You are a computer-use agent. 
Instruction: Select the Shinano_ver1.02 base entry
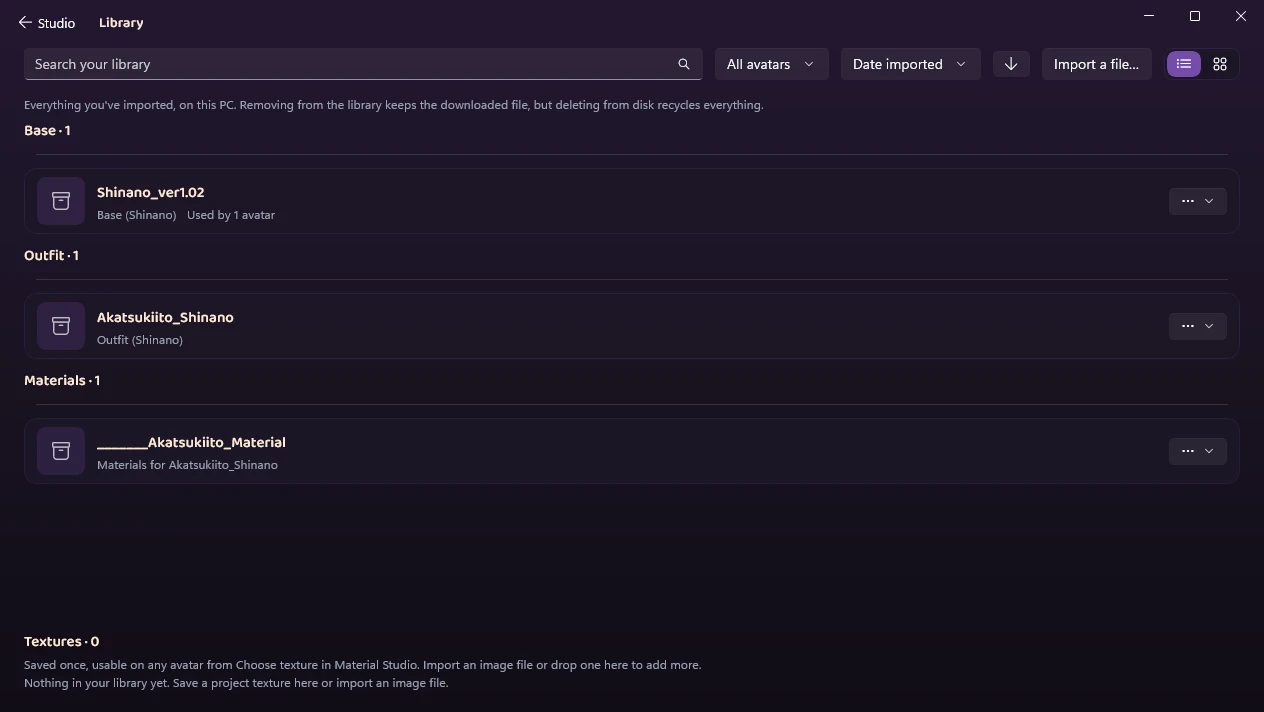[632, 201]
